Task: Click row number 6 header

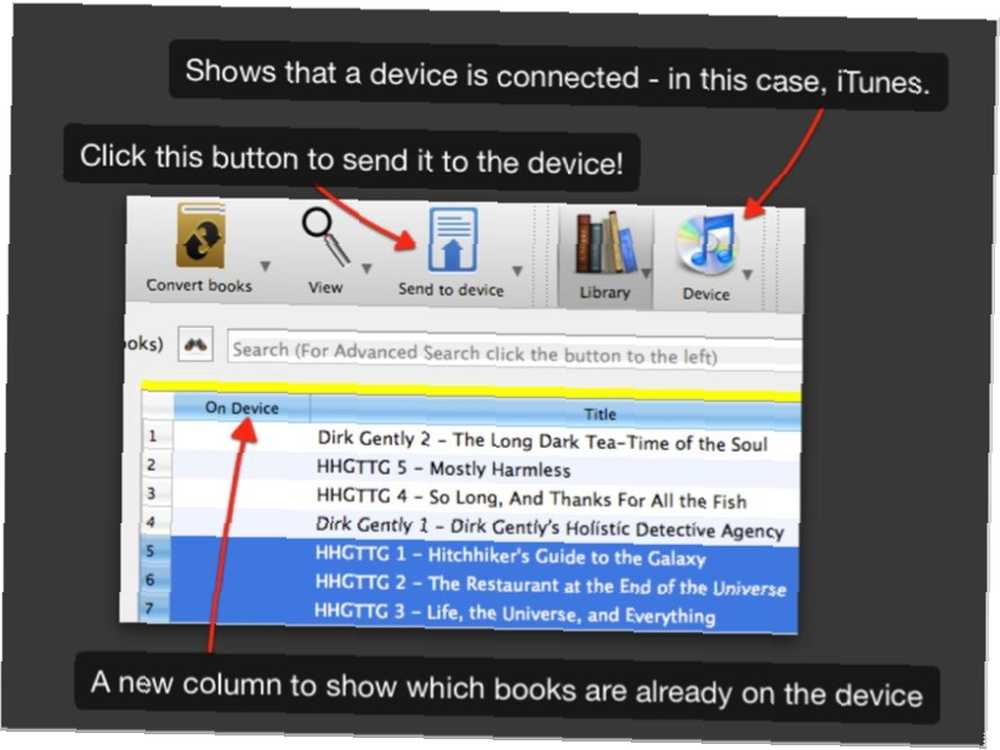Action: [154, 580]
